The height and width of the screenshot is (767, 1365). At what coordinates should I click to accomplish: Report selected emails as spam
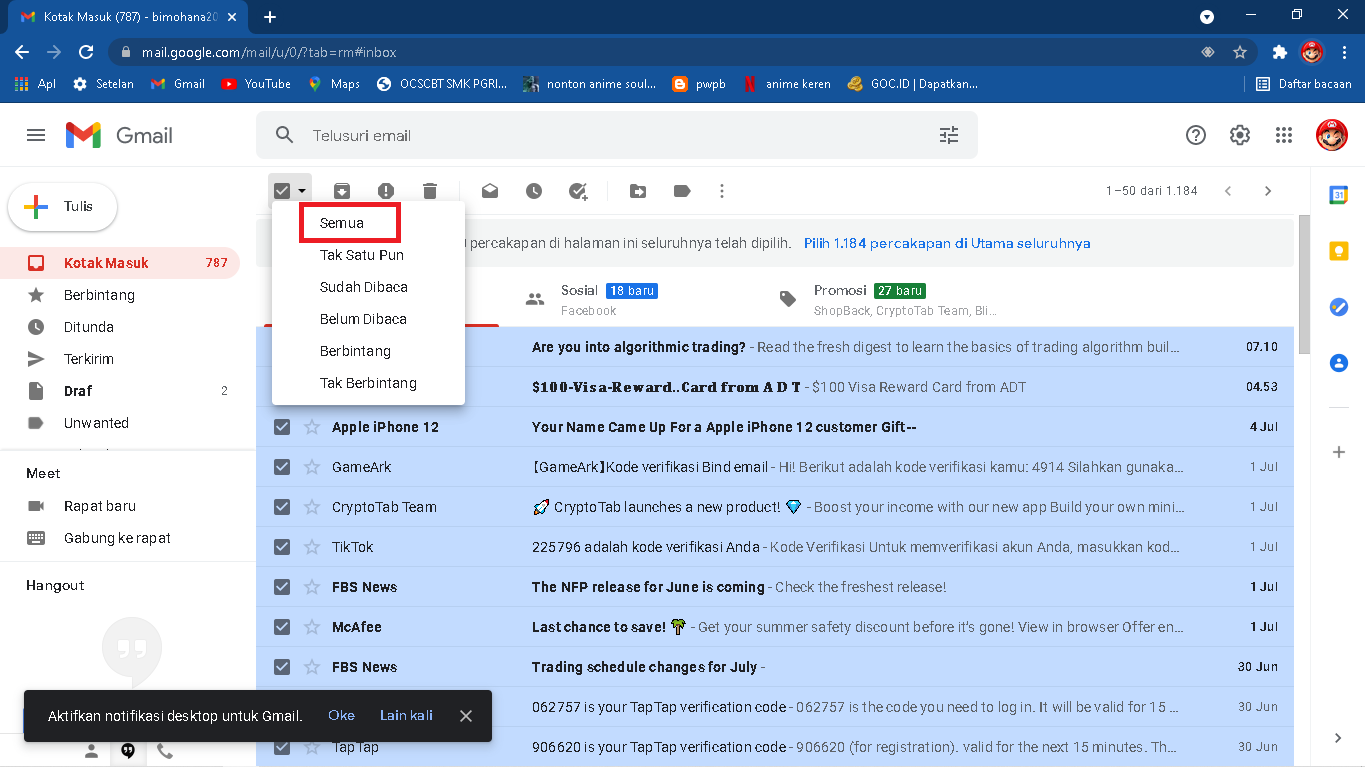click(386, 191)
